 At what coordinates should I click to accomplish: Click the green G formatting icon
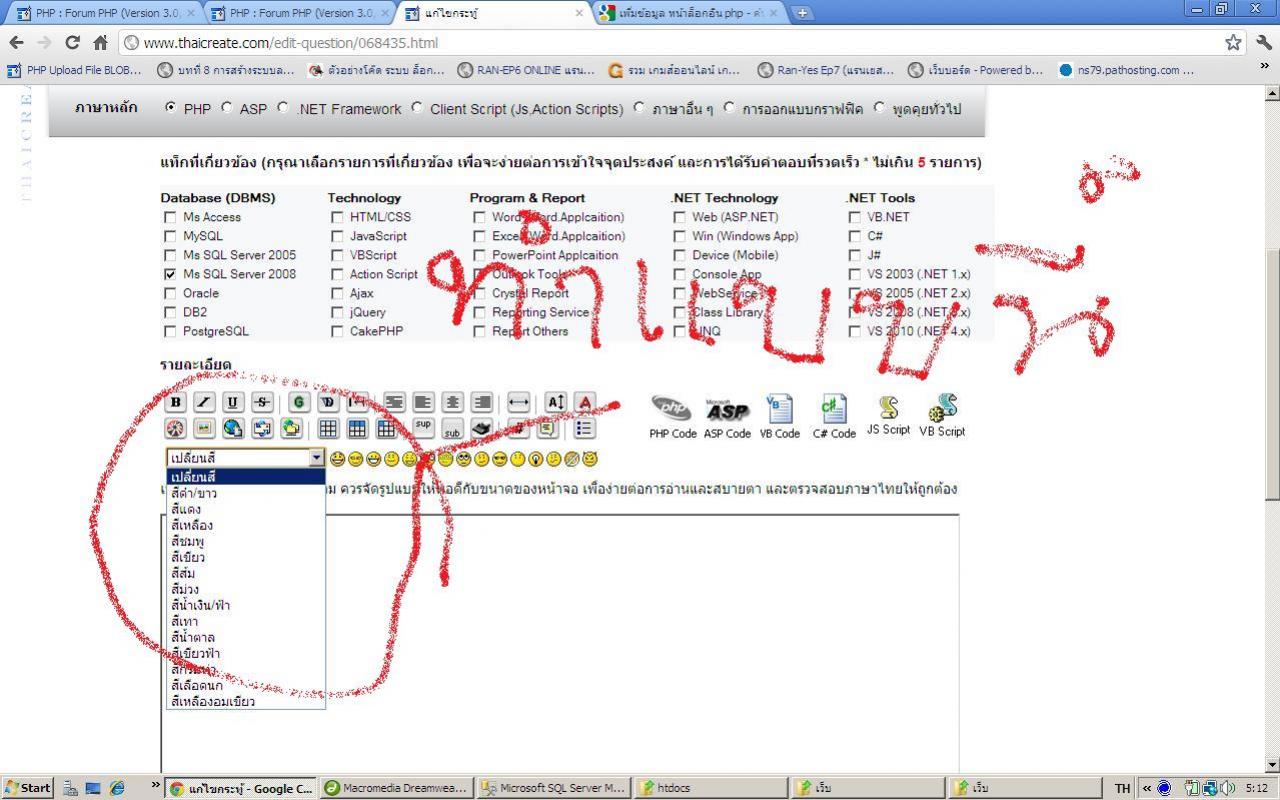298,402
